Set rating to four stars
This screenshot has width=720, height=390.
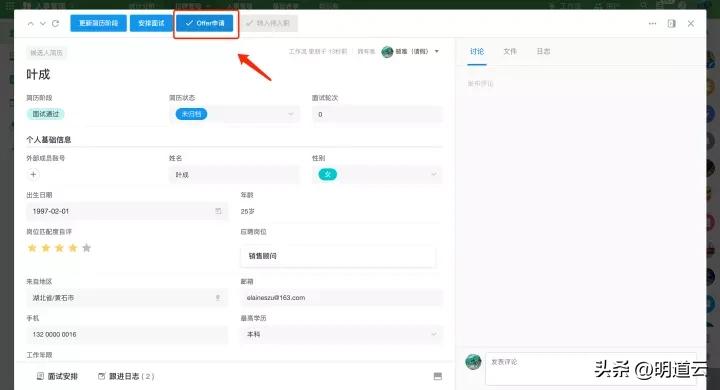(x=73, y=248)
